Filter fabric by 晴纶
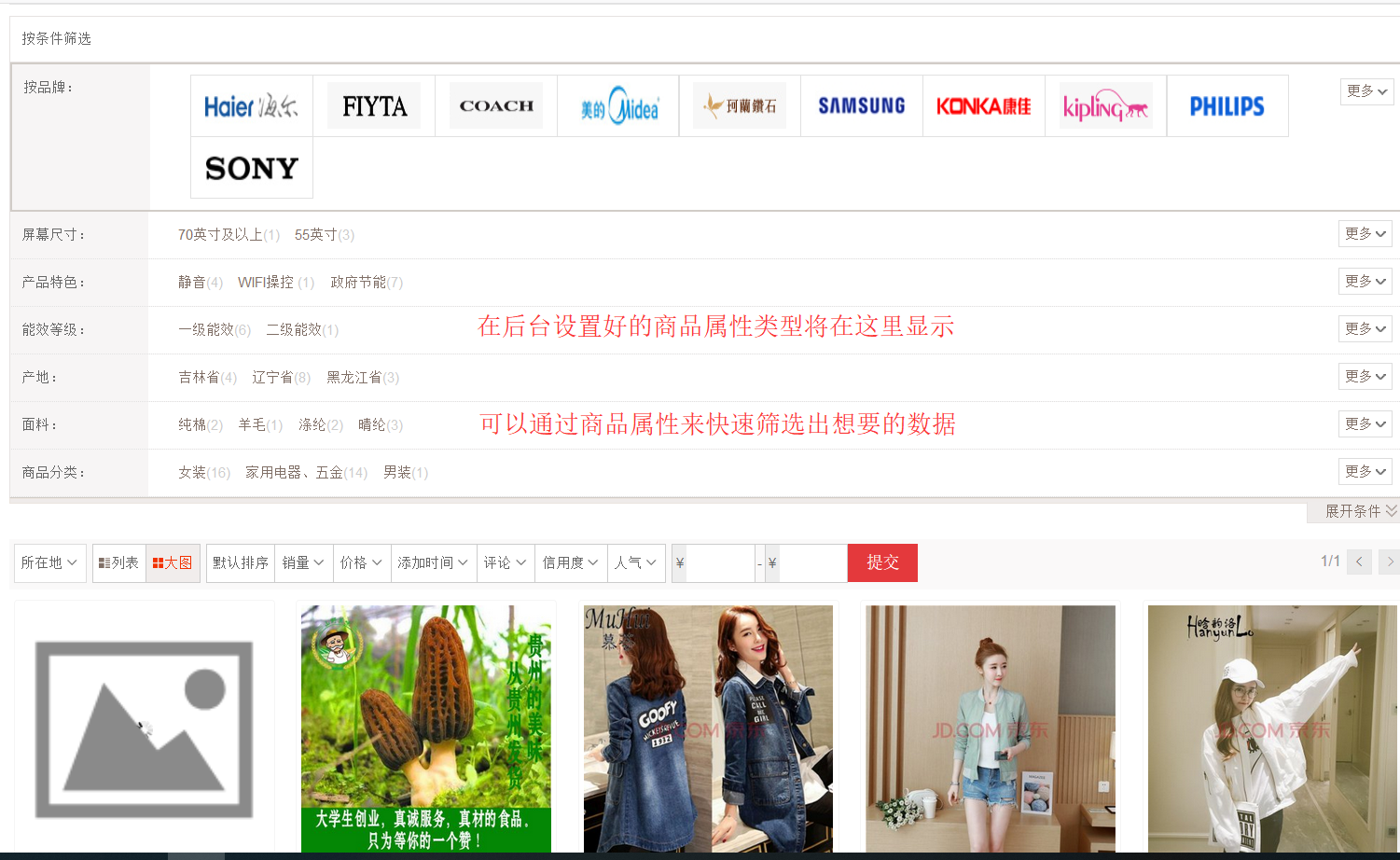This screenshot has width=1400, height=860. (x=381, y=425)
